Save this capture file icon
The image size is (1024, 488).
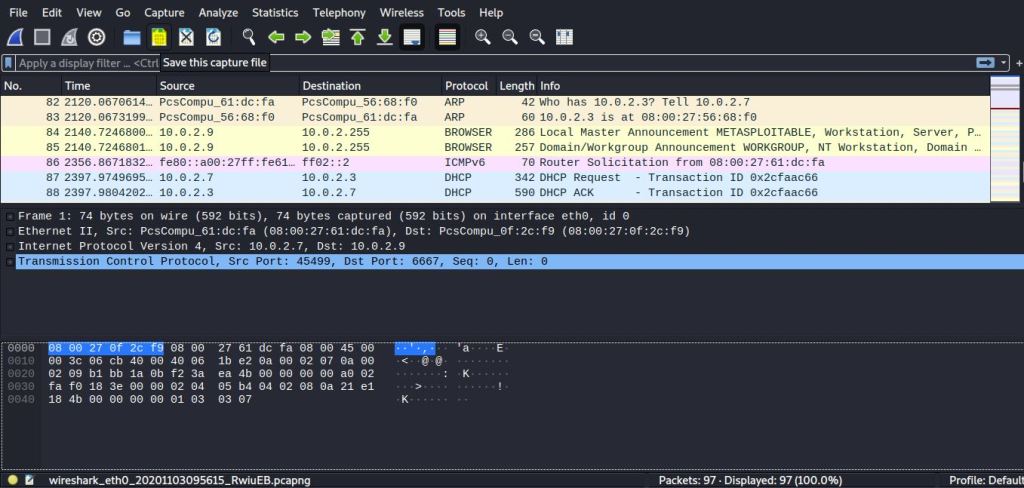coord(158,37)
